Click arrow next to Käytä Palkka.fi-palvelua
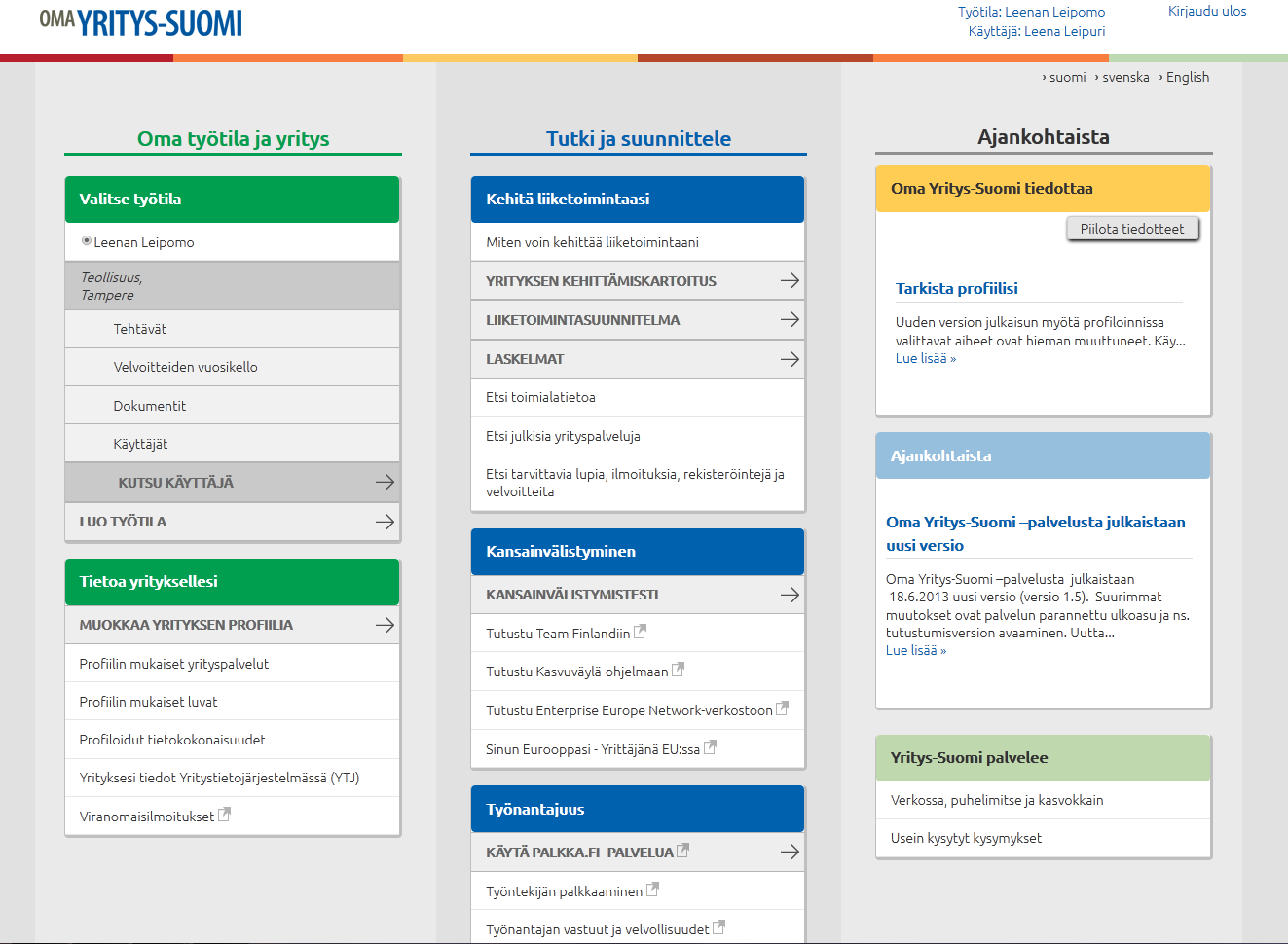This screenshot has width=1288, height=944. tap(790, 852)
